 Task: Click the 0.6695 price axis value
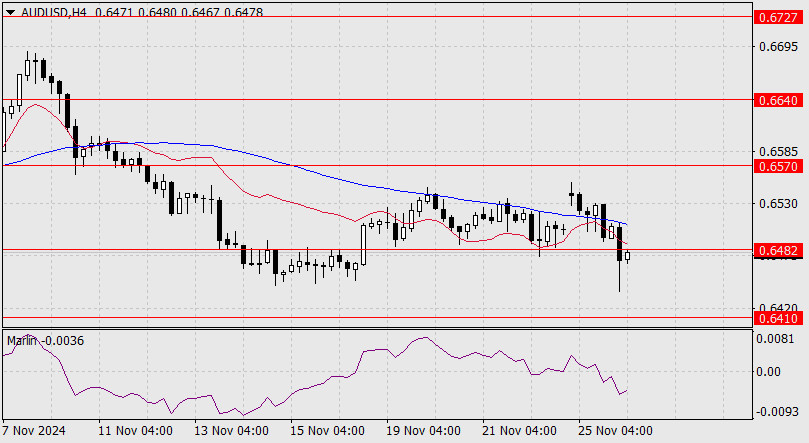(778, 47)
